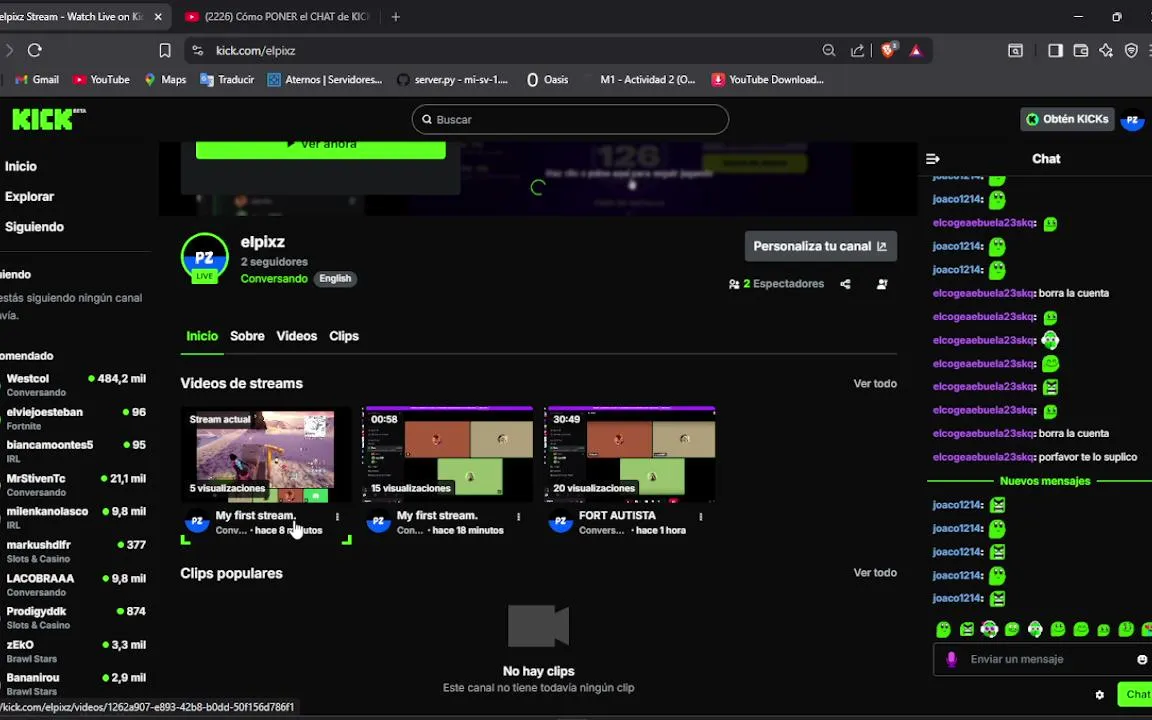Viewport: 1152px width, 720px height.
Task: Toggle the browser sidebar panel icon
Action: pos(1055,51)
